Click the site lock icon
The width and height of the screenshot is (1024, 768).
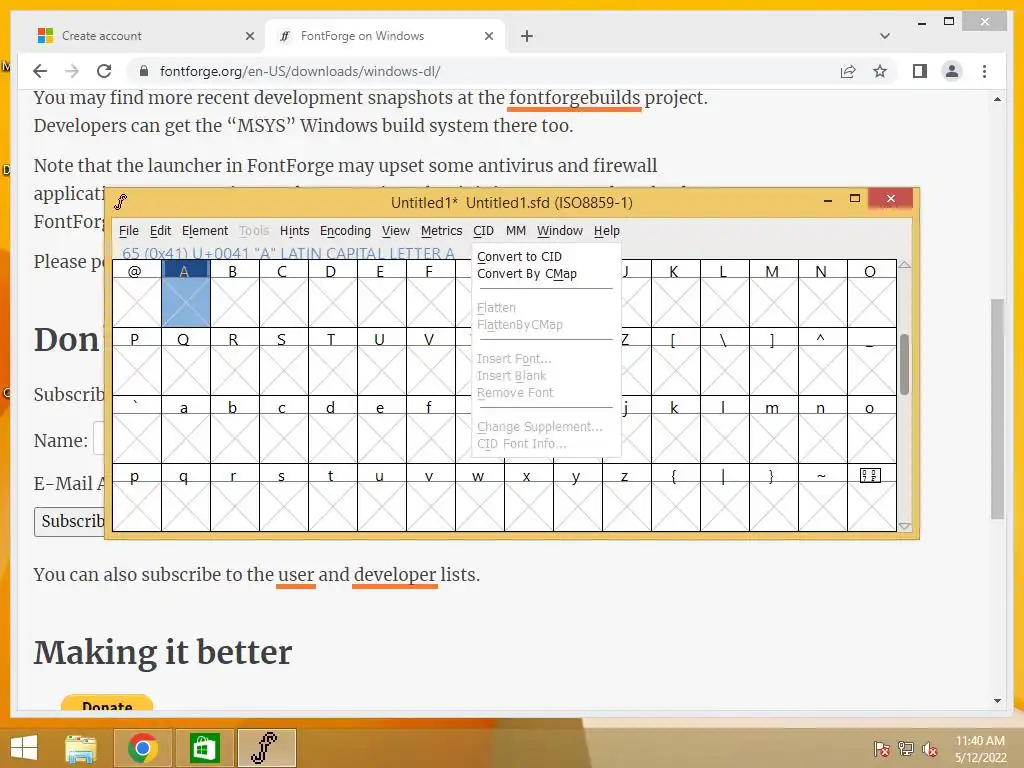tap(144, 71)
